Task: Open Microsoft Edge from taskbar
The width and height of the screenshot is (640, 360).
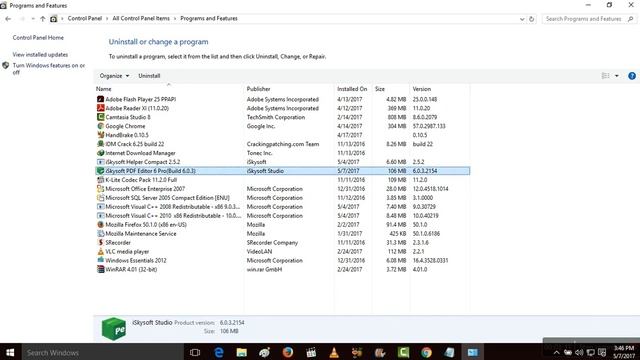Action: [219, 352]
